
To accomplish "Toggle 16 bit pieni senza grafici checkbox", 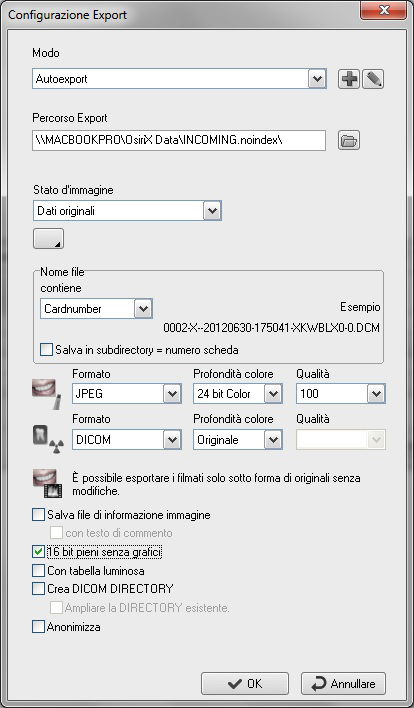I will (39, 552).
